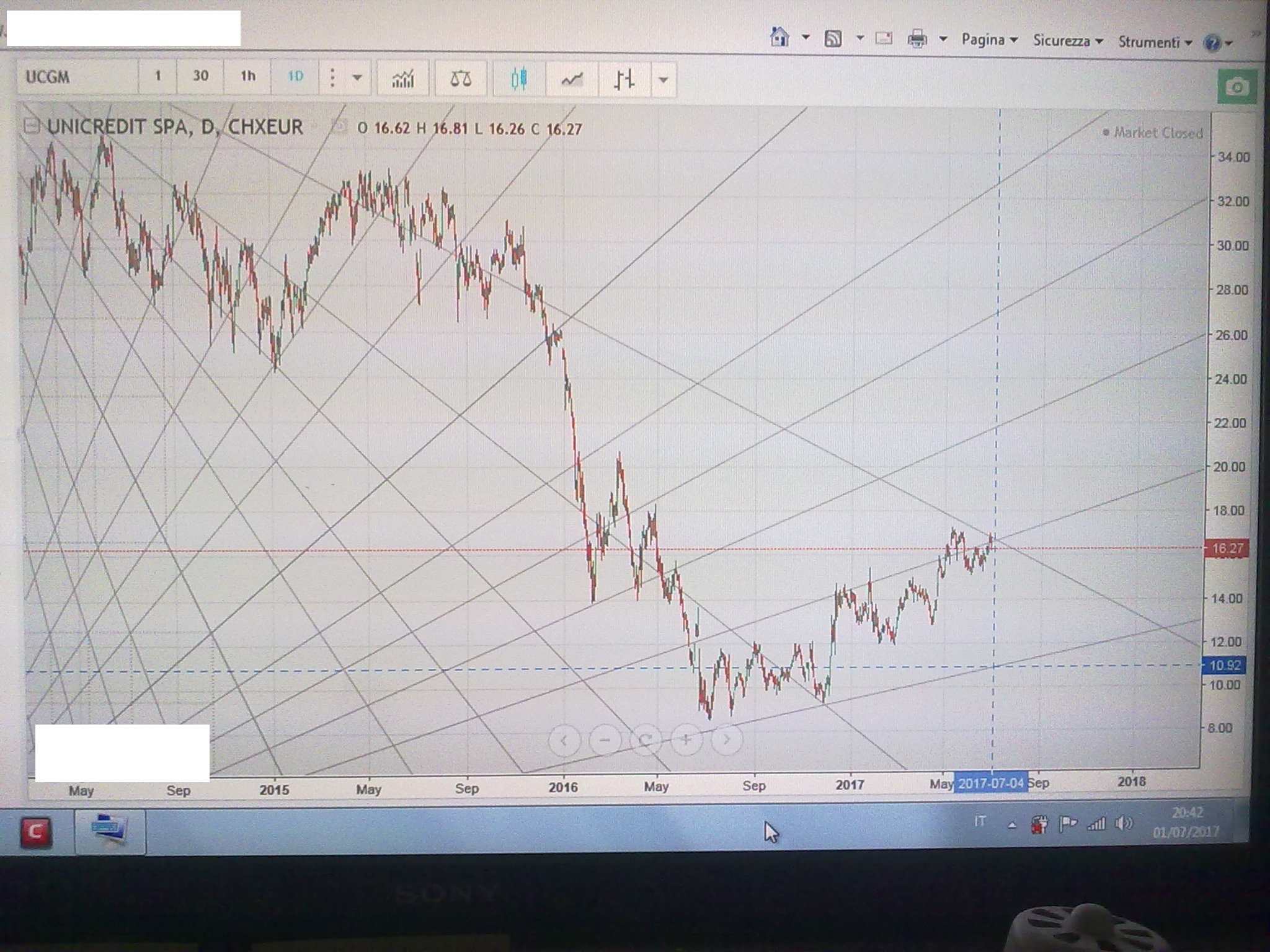The image size is (1270, 952).
Task: Click the 2017-07-04 date label on time axis
Action: (x=990, y=783)
